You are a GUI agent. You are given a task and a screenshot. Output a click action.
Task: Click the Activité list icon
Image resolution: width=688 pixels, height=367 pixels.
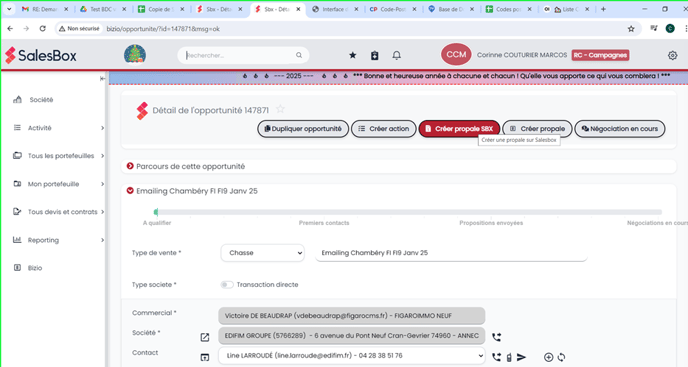tap(17, 128)
